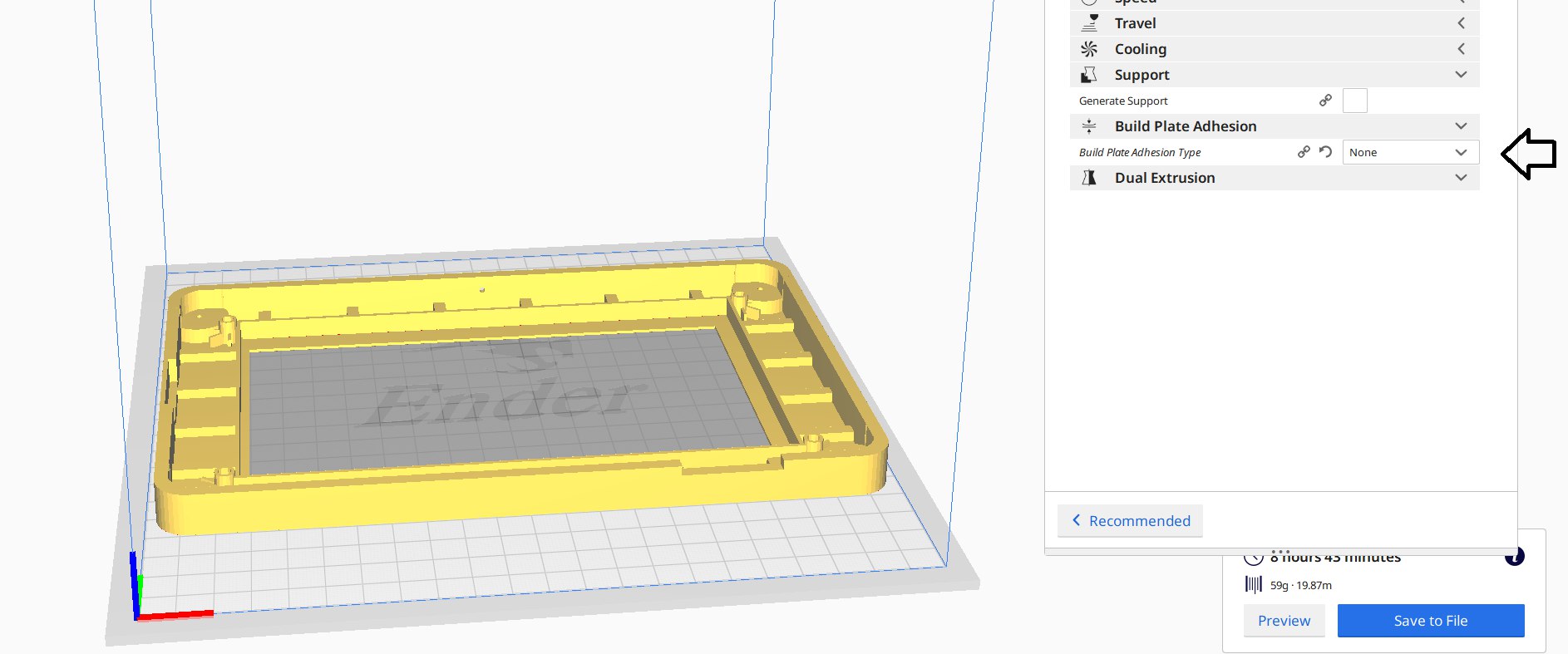Click the Travel category icon
The width and height of the screenshot is (1568, 654).
click(1089, 23)
